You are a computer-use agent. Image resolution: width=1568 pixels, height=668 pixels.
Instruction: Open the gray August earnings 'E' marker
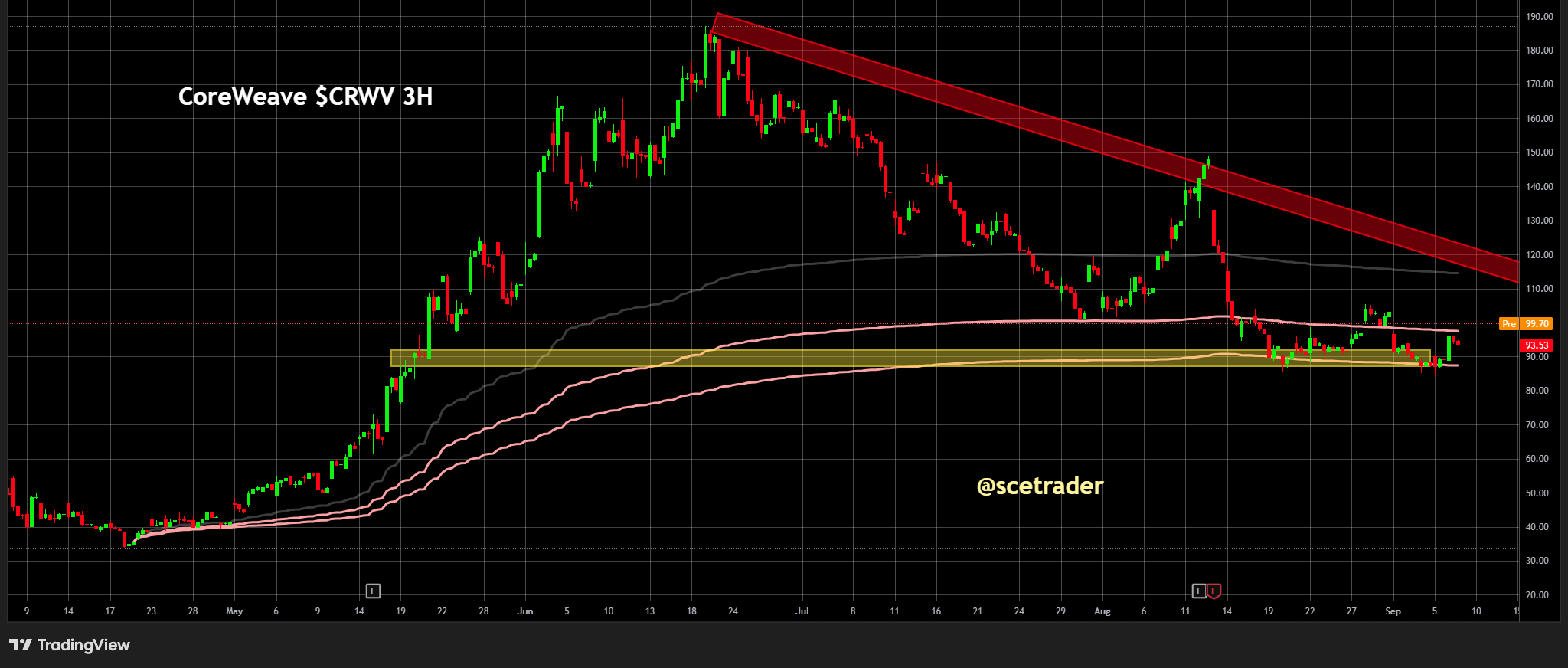click(x=1199, y=591)
